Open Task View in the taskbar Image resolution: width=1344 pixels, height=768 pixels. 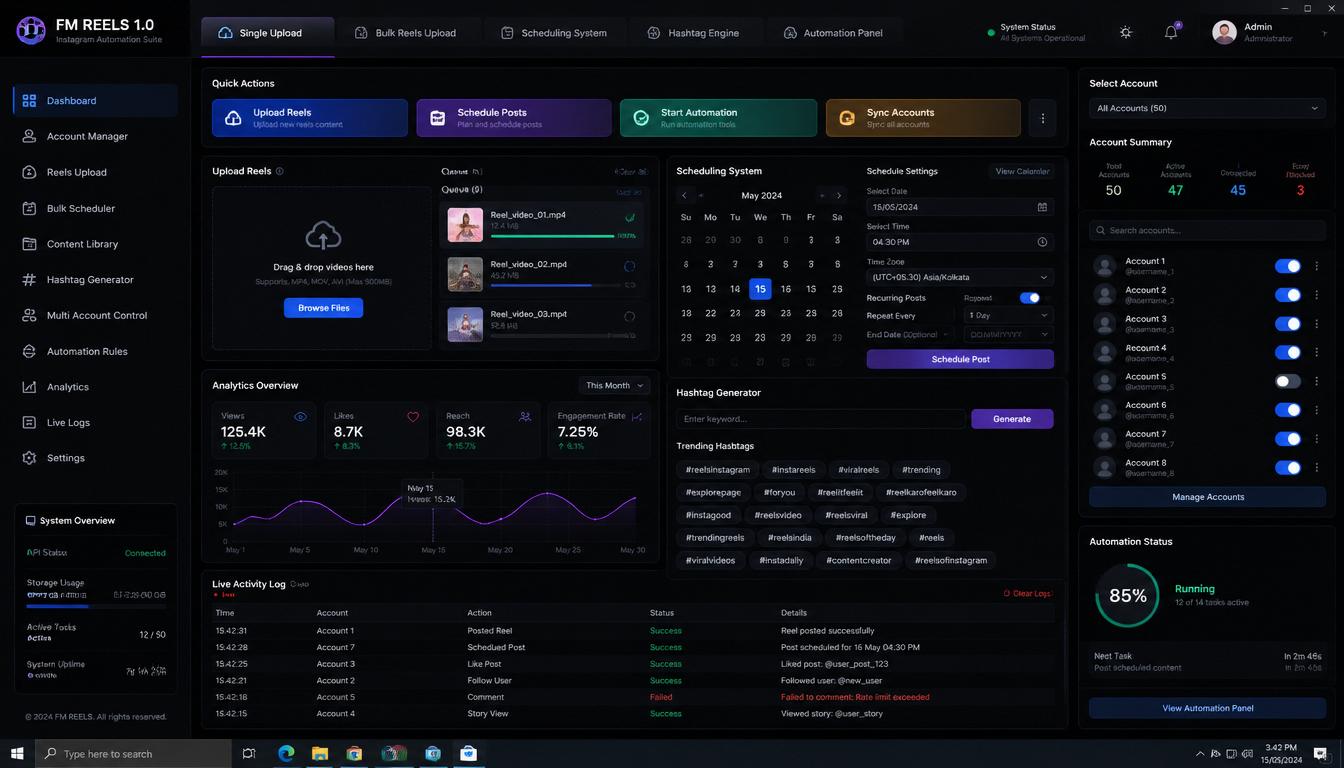[249, 753]
